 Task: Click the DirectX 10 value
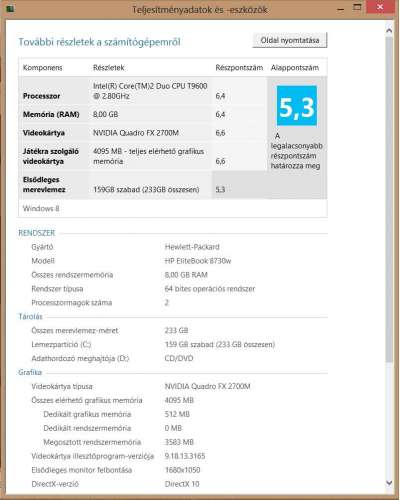182,484
